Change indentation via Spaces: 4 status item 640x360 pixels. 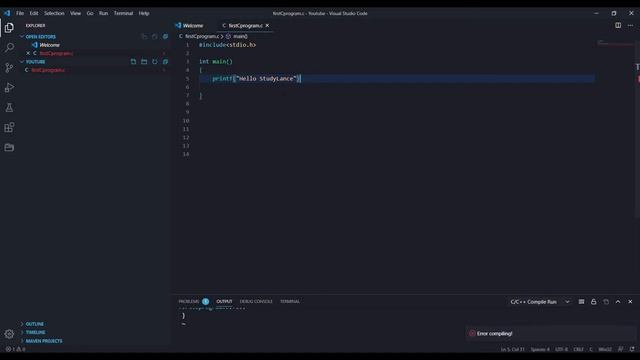click(x=540, y=349)
